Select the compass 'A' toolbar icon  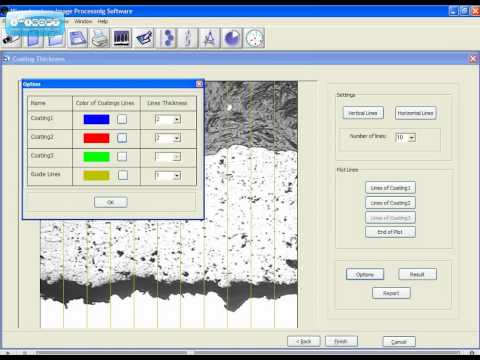coord(210,38)
